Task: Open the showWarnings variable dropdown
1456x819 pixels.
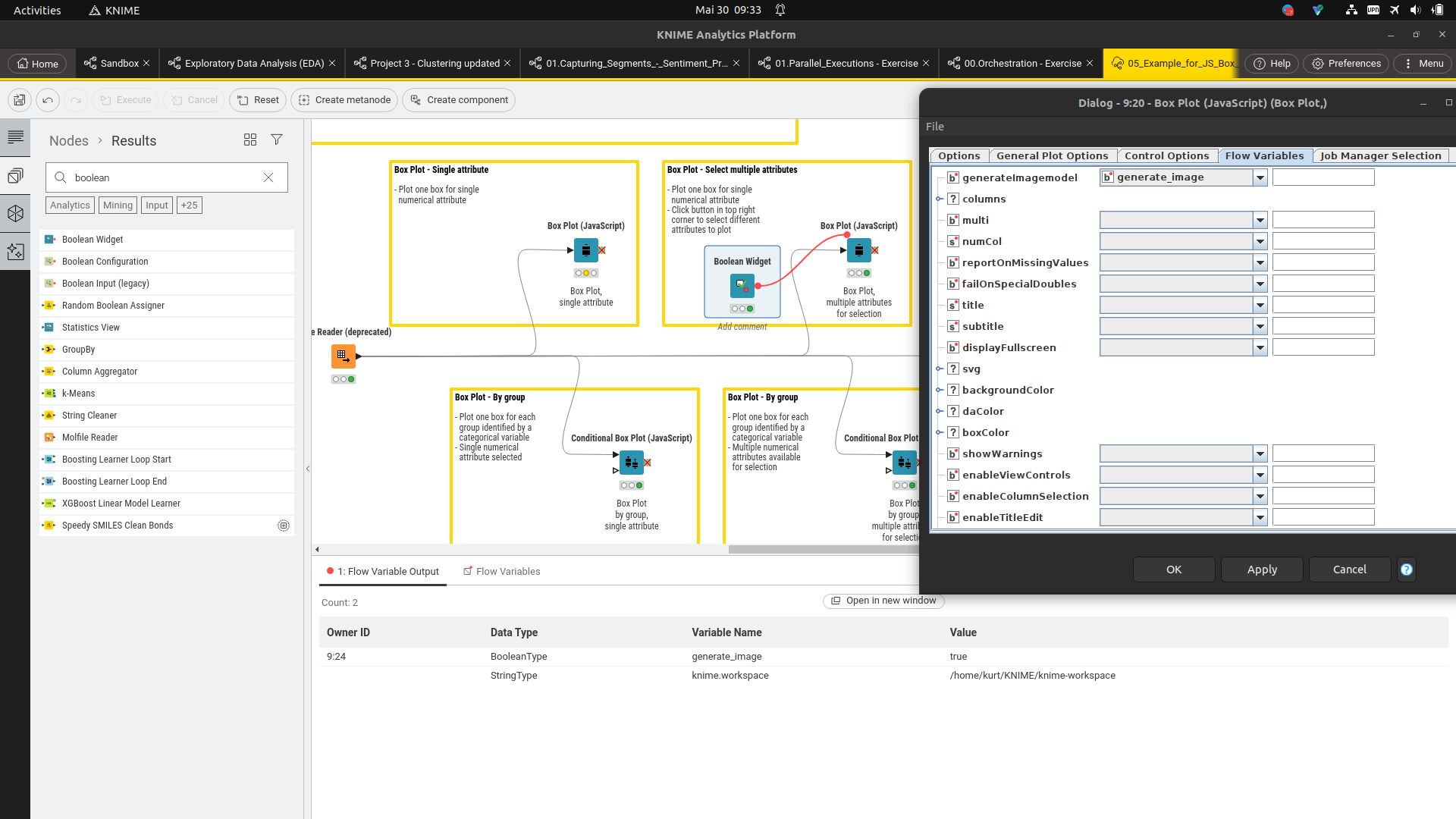Action: [1260, 453]
